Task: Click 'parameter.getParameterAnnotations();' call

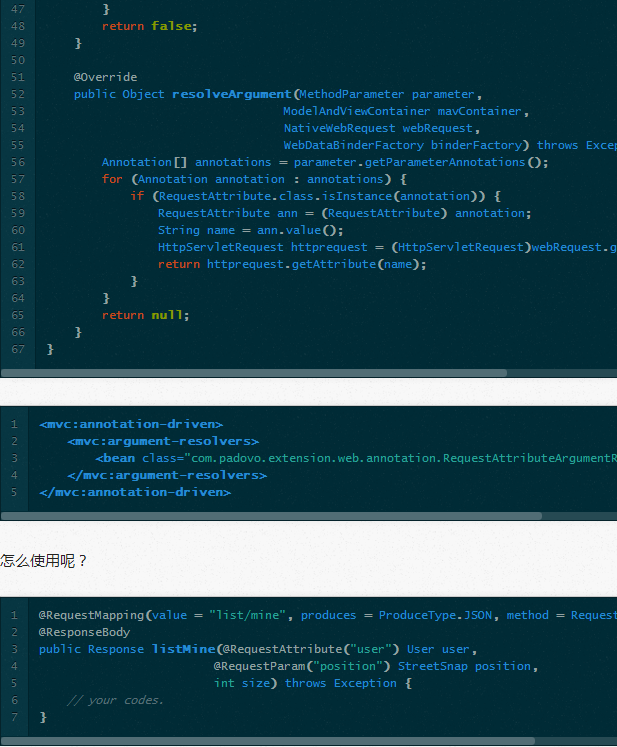Action: 421,162
